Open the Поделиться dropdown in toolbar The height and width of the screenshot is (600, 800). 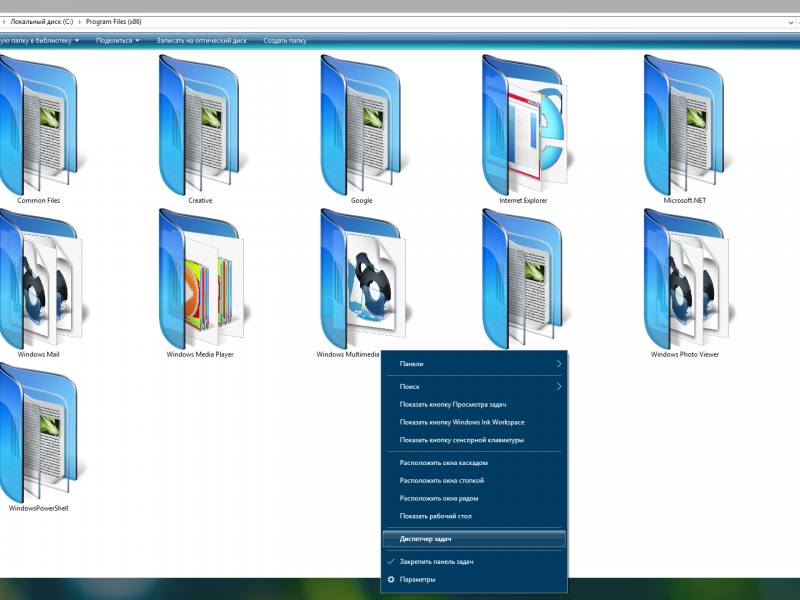(x=117, y=40)
